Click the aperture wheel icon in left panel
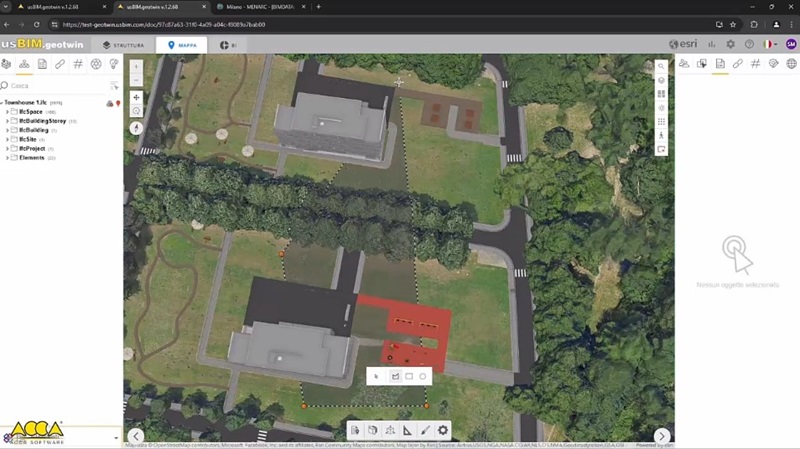The height and width of the screenshot is (449, 800). point(96,64)
